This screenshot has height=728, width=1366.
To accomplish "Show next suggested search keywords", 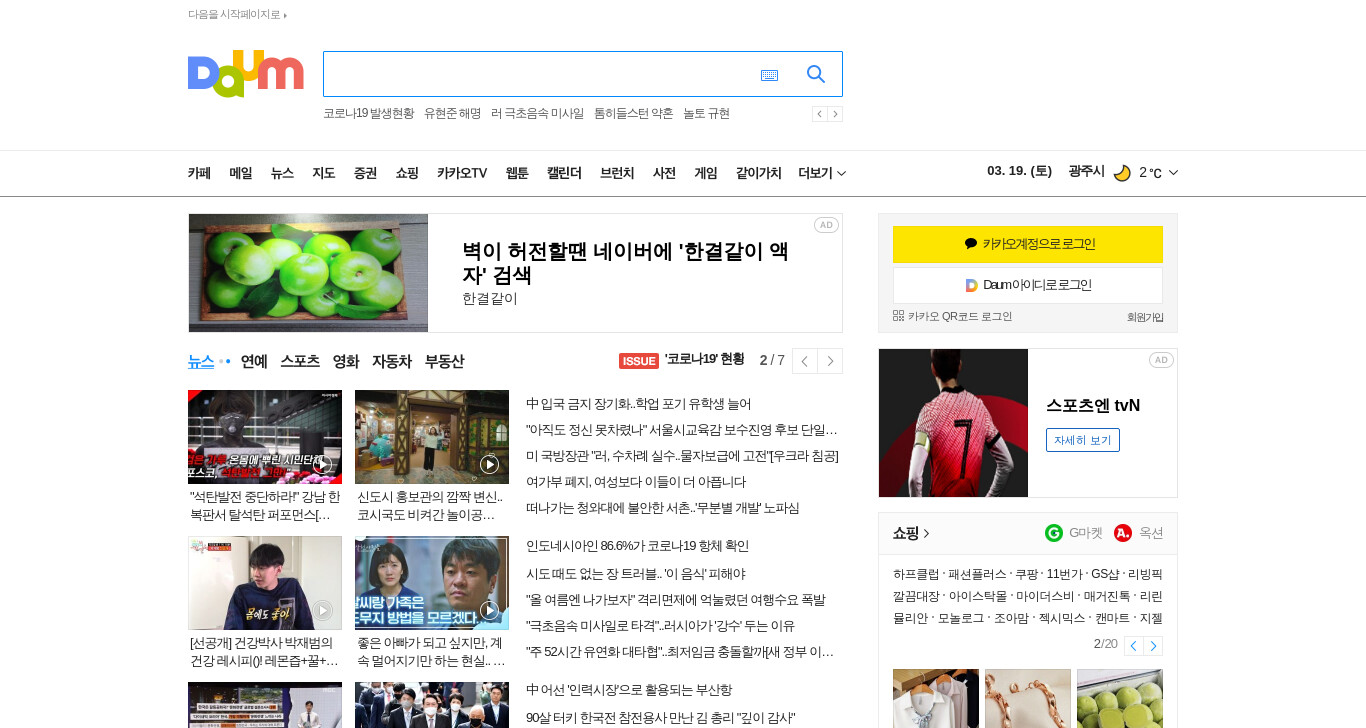I will tap(835, 114).
